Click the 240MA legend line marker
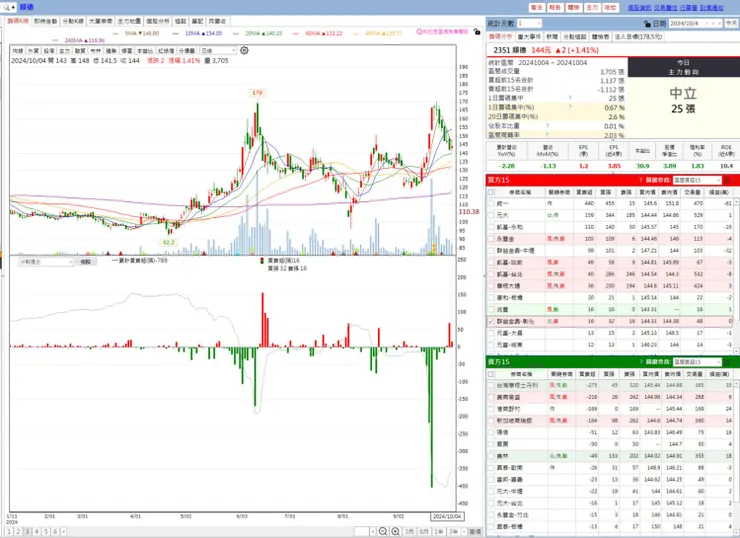The height and width of the screenshot is (538, 740). click(x=56, y=41)
